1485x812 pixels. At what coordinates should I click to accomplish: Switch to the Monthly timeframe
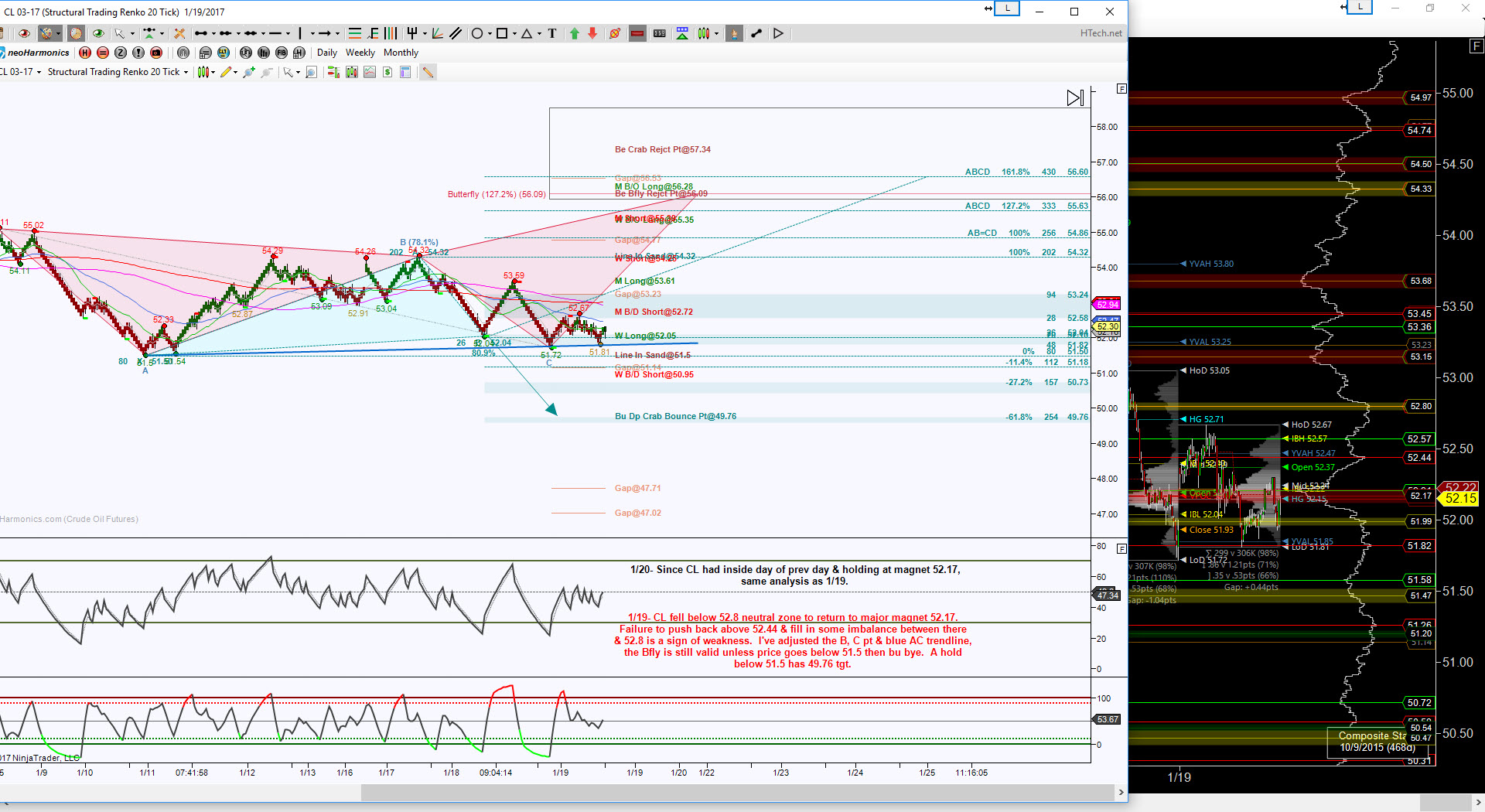(x=401, y=53)
